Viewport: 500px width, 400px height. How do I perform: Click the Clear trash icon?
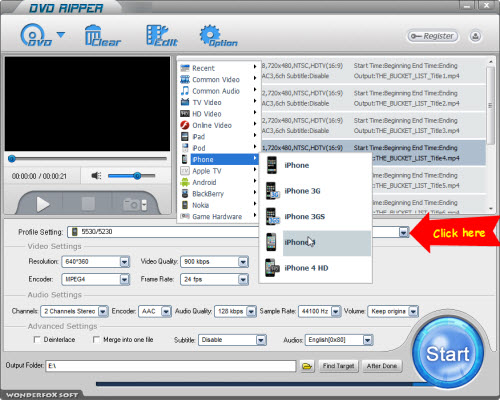click(x=103, y=35)
